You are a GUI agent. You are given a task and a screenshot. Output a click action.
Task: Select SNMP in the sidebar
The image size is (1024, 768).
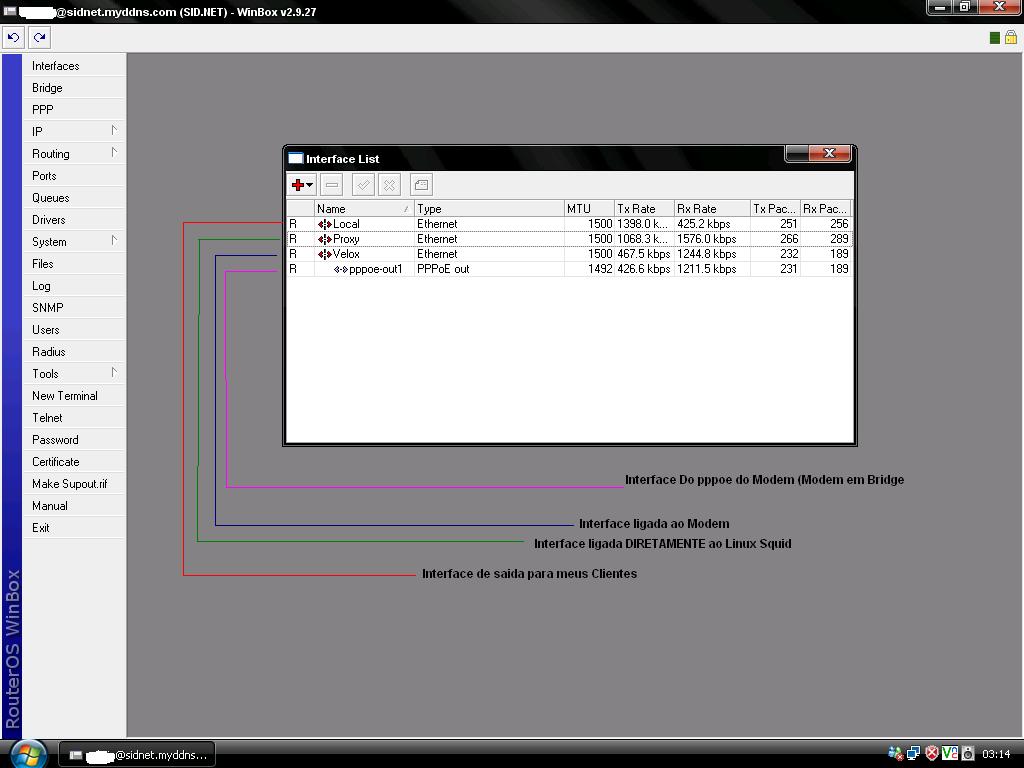[x=73, y=308]
